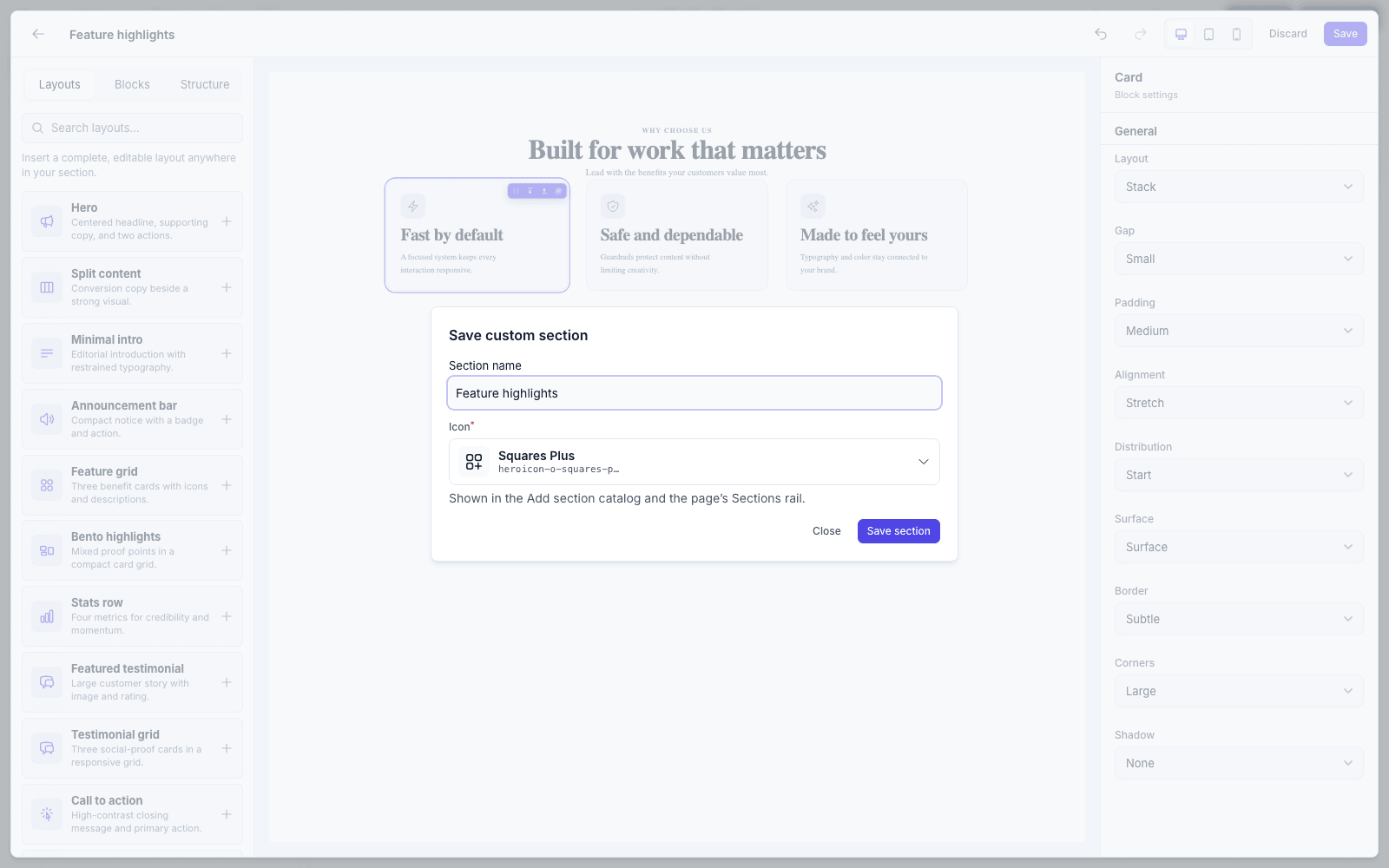Click the magnifier icon in layout search
This screenshot has height=868, width=1389.
point(38,128)
